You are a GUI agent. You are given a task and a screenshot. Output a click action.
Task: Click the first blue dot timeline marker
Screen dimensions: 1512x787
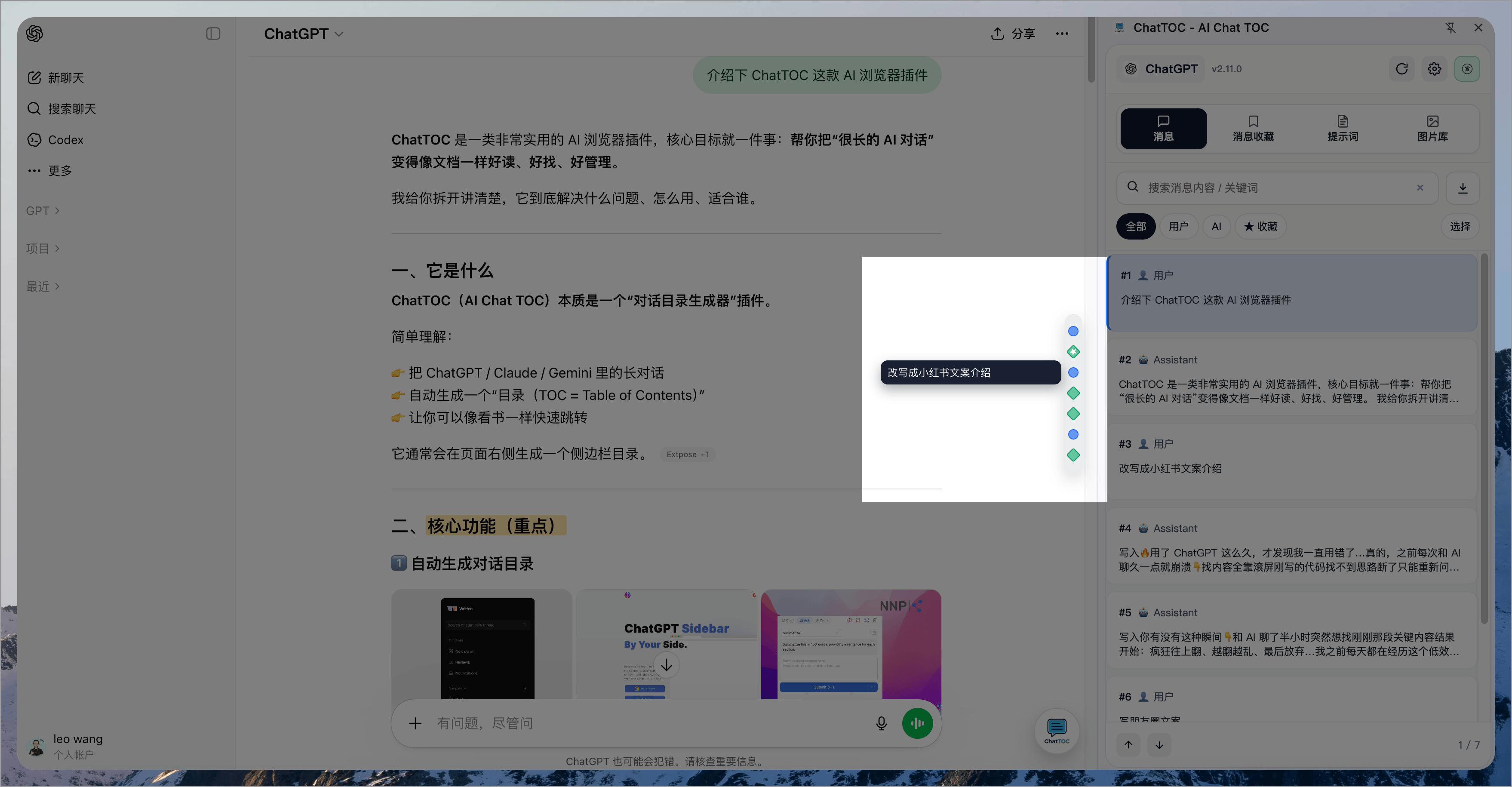tap(1073, 331)
